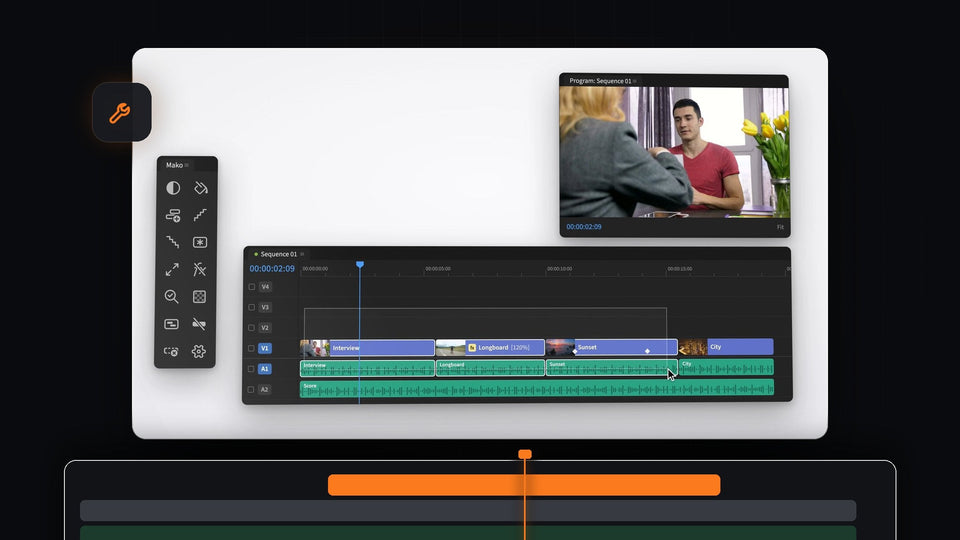Click the checkerboard transparency icon in Mako
The image size is (960, 540).
tap(200, 297)
